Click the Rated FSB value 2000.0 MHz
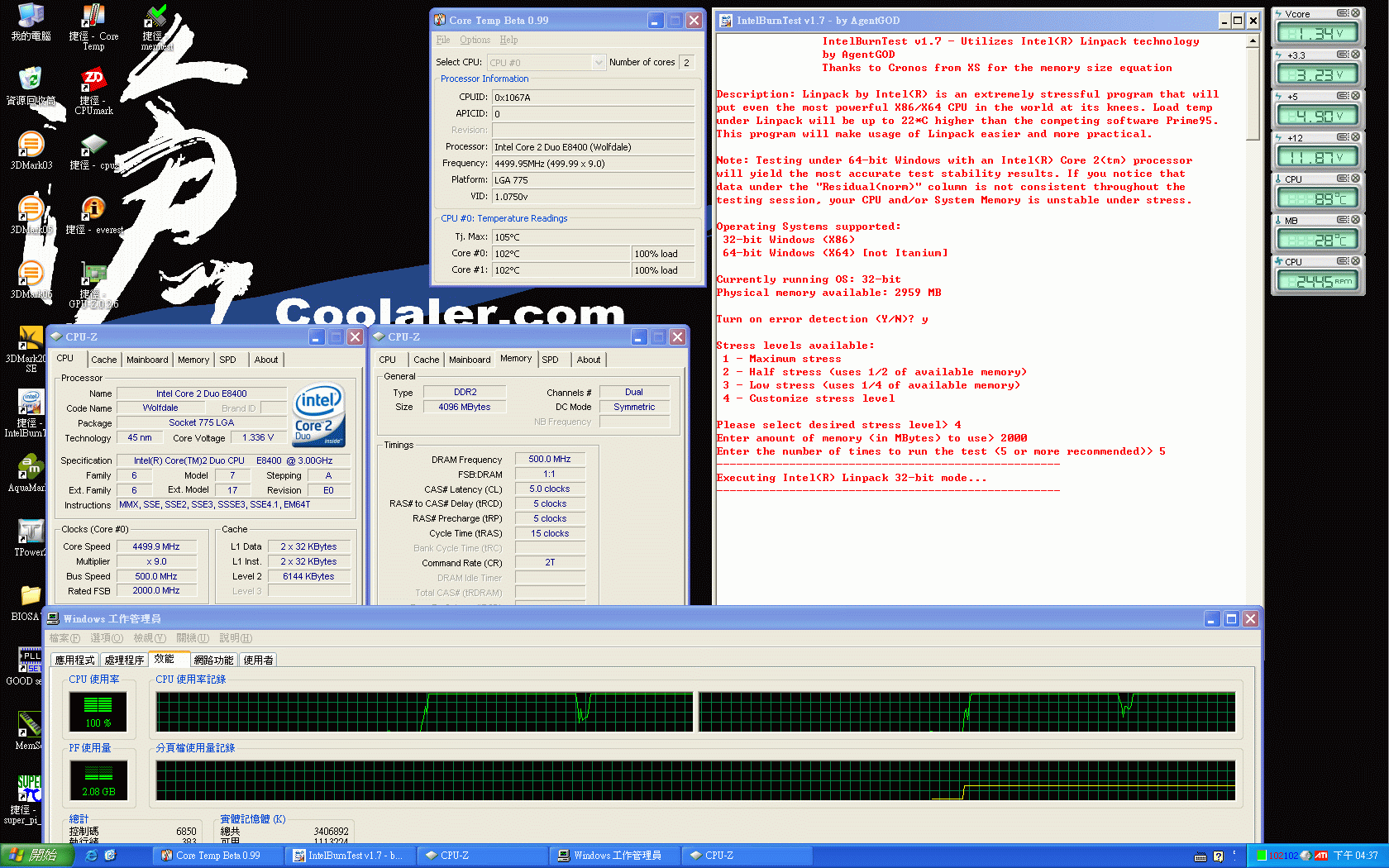This screenshot has height=868, width=1389. [156, 591]
